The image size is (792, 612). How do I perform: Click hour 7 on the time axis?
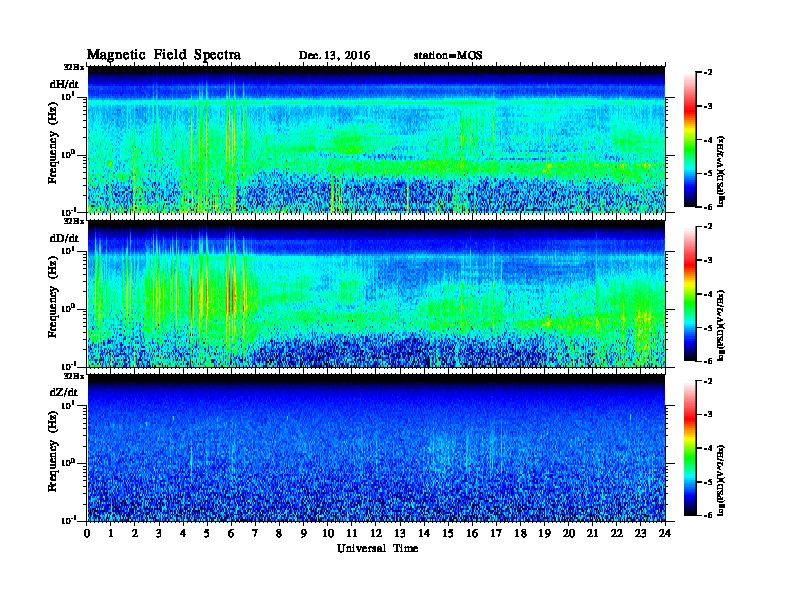256,534
